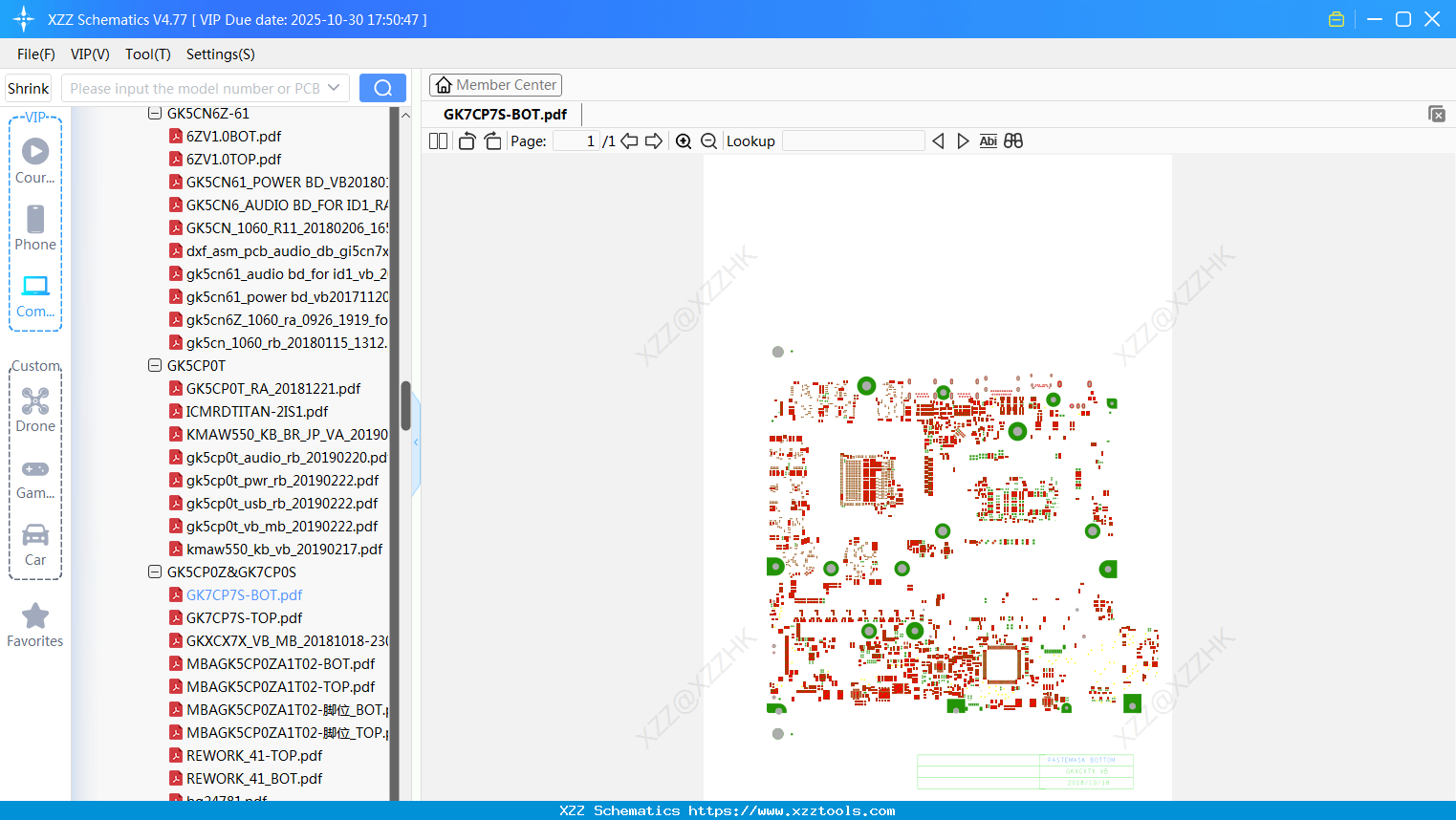Open the Car category
The height and width of the screenshot is (820, 1456).
35,545
